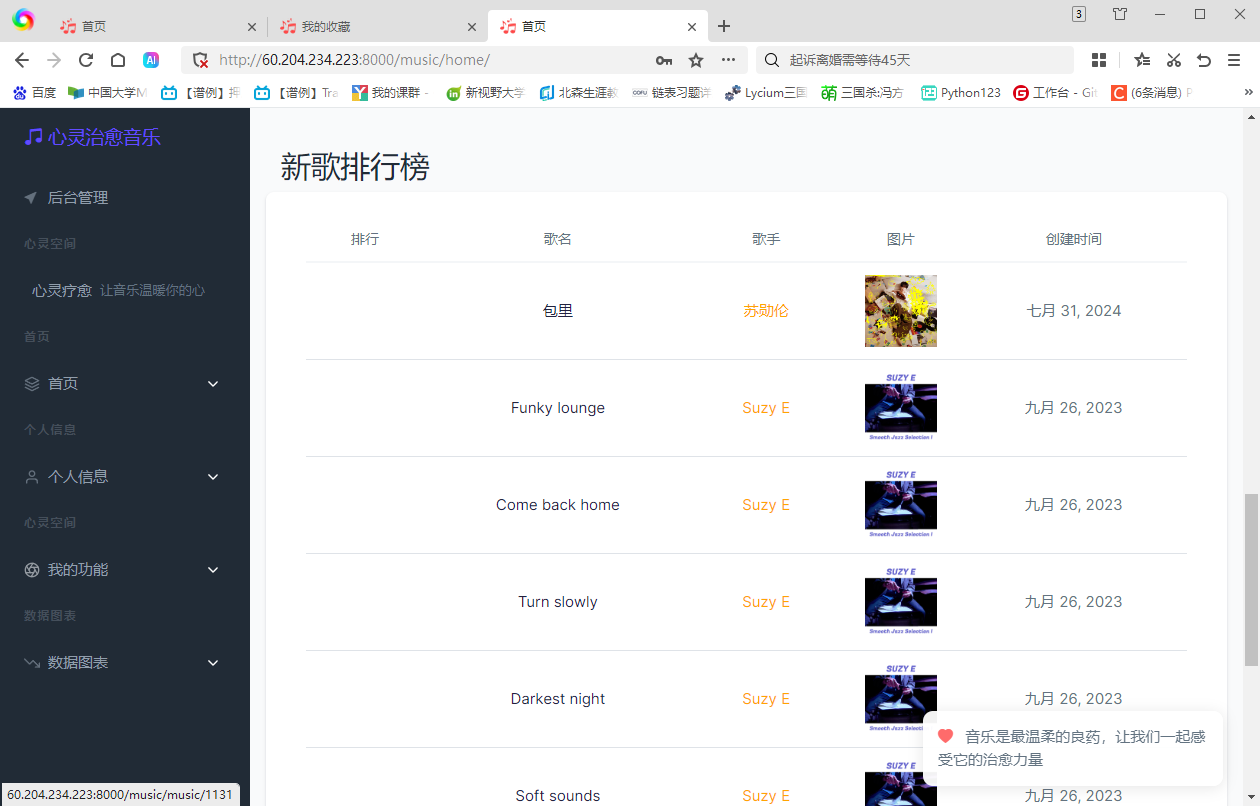Click the undo closed tab icon

pyautogui.click(x=1204, y=60)
